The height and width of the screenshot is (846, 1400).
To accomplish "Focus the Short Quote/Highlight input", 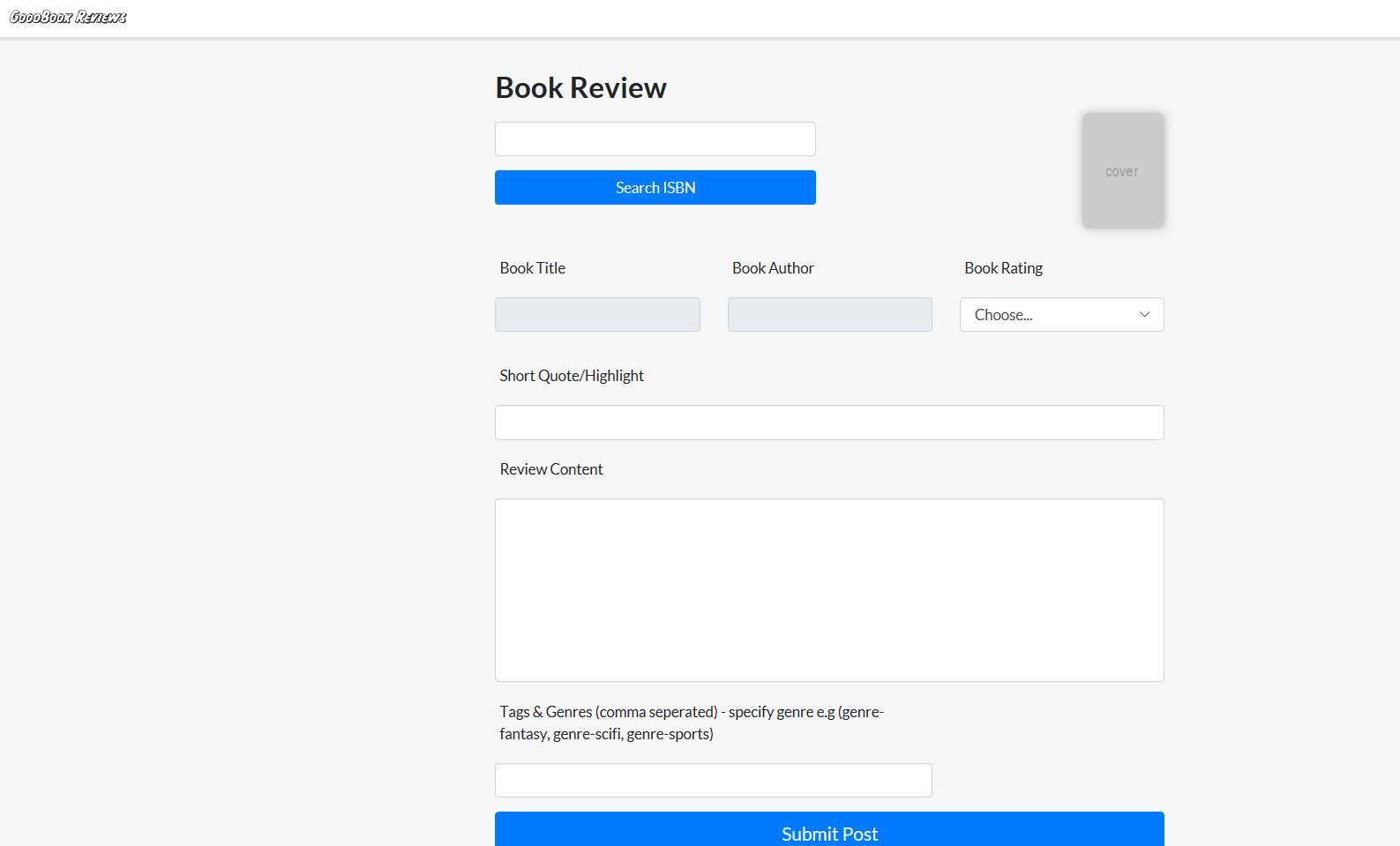I will click(x=829, y=423).
